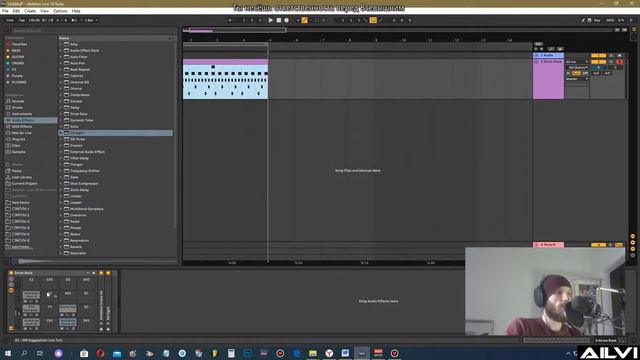Expand the Audio Effect Rack folder

[x=61, y=51]
